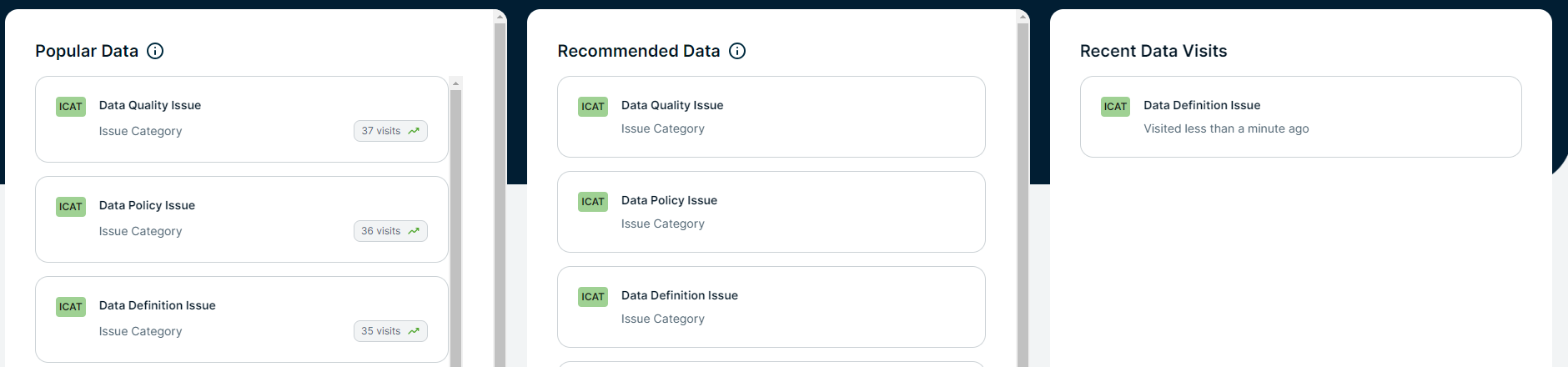Click ICAT badge of recommended Data Quality Issue
This screenshot has width=1568, height=367.
(593, 107)
